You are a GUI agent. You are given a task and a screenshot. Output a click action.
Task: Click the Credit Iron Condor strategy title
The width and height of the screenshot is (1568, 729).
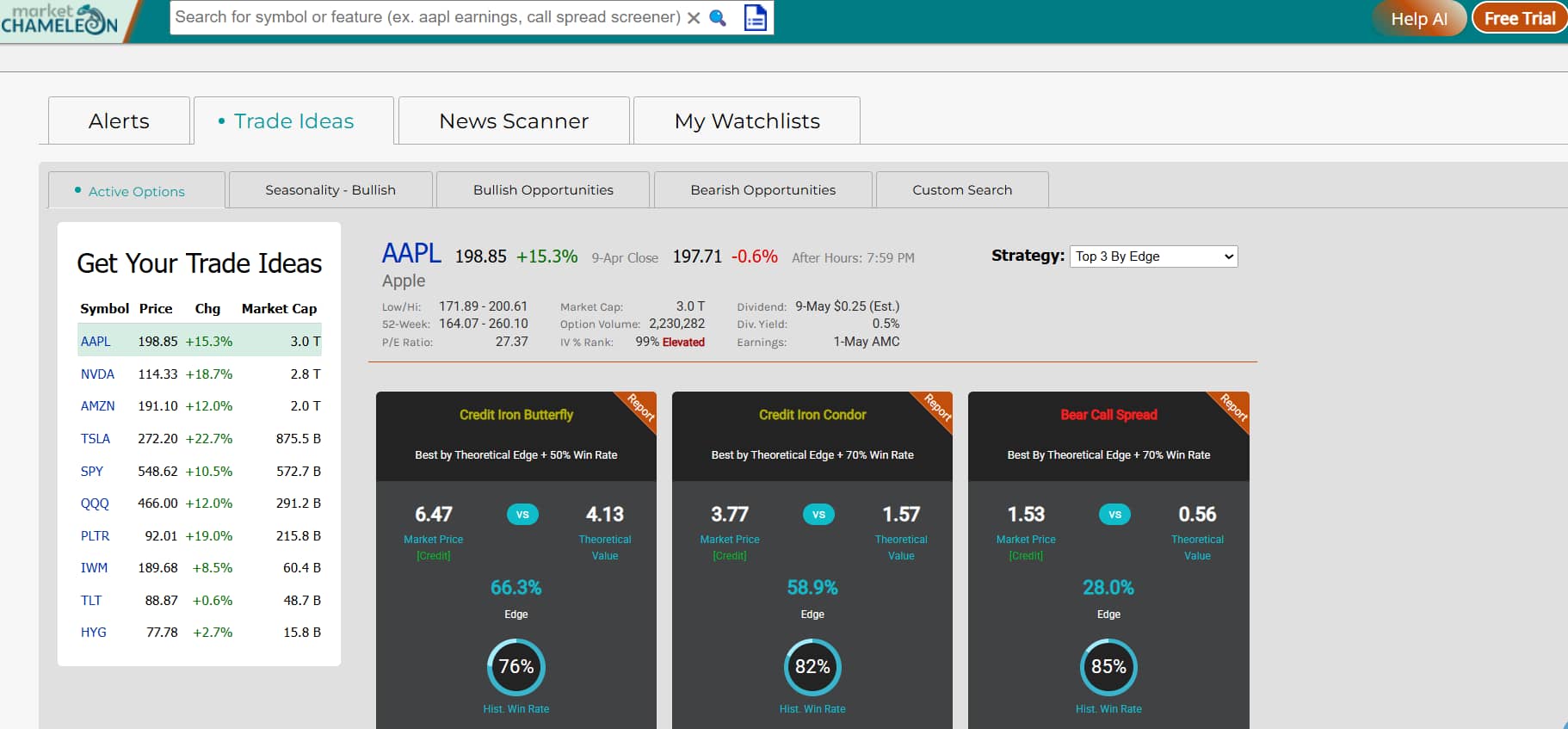812,415
